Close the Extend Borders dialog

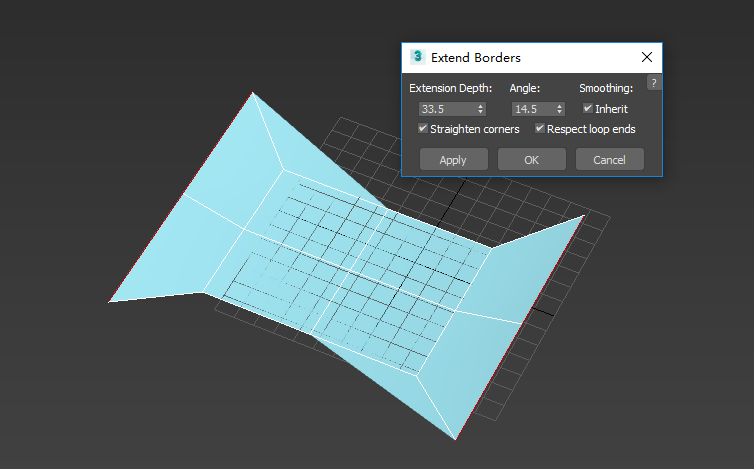click(x=646, y=58)
